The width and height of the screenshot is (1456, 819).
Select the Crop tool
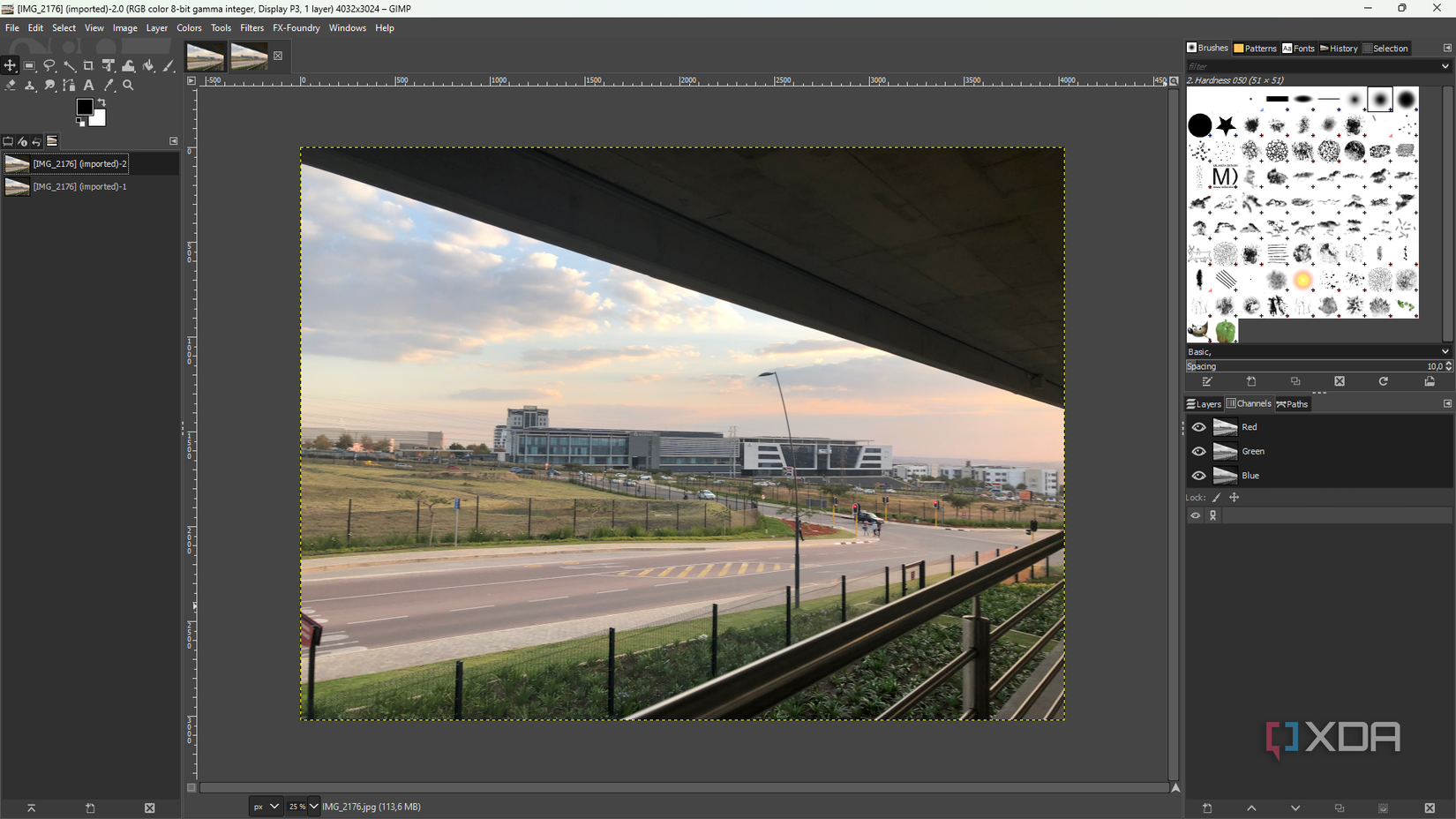[x=88, y=65]
